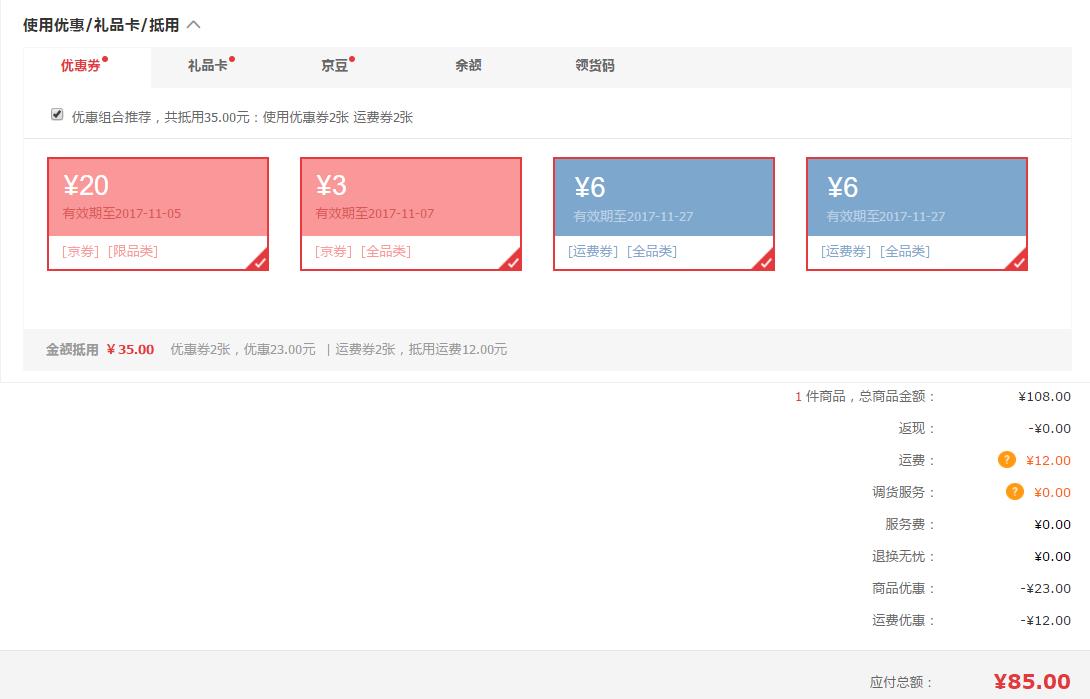This screenshot has width=1090, height=699.
Task: Click the orange question mark beside 运费
Action: click(x=1005, y=460)
